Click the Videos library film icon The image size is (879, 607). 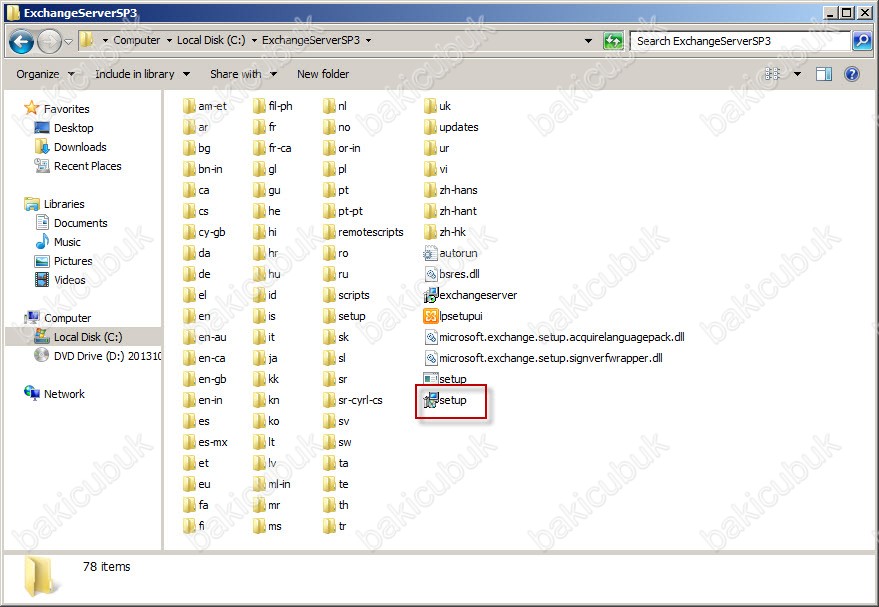pos(42,280)
